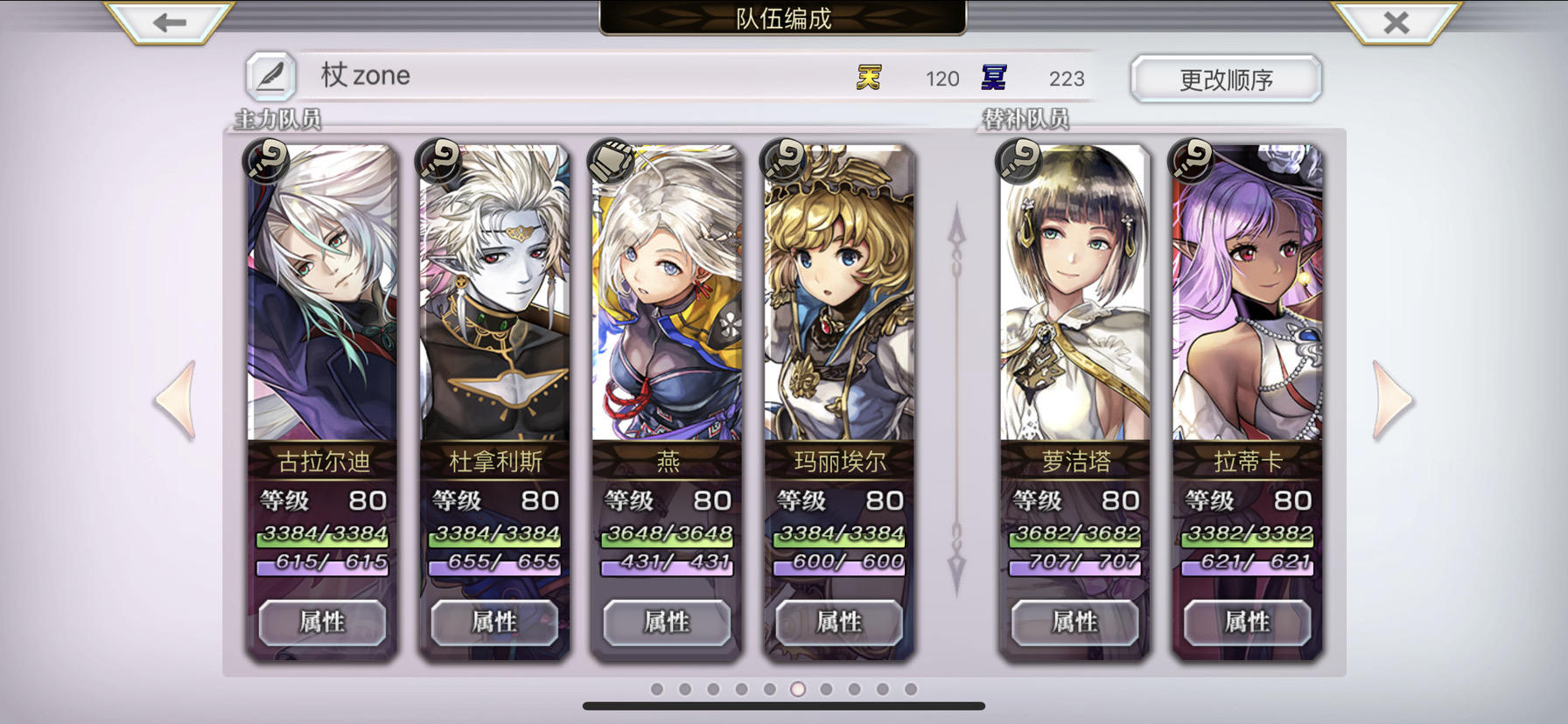1568x724 pixels.
Task: Go to next team with right arrow
Action: click(x=1392, y=400)
